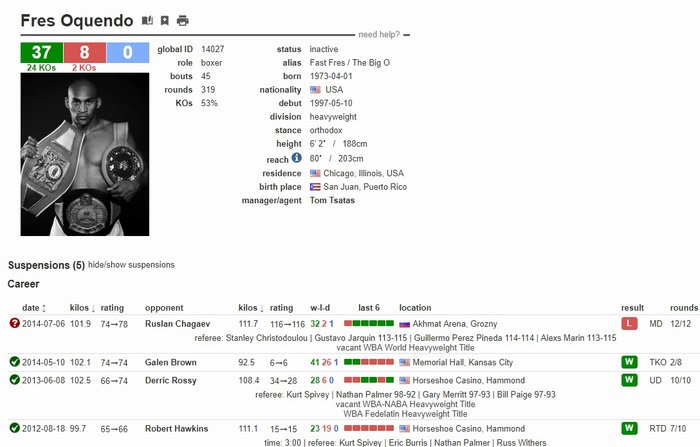Click the green W badge for Galen Brown fight

[629, 362]
